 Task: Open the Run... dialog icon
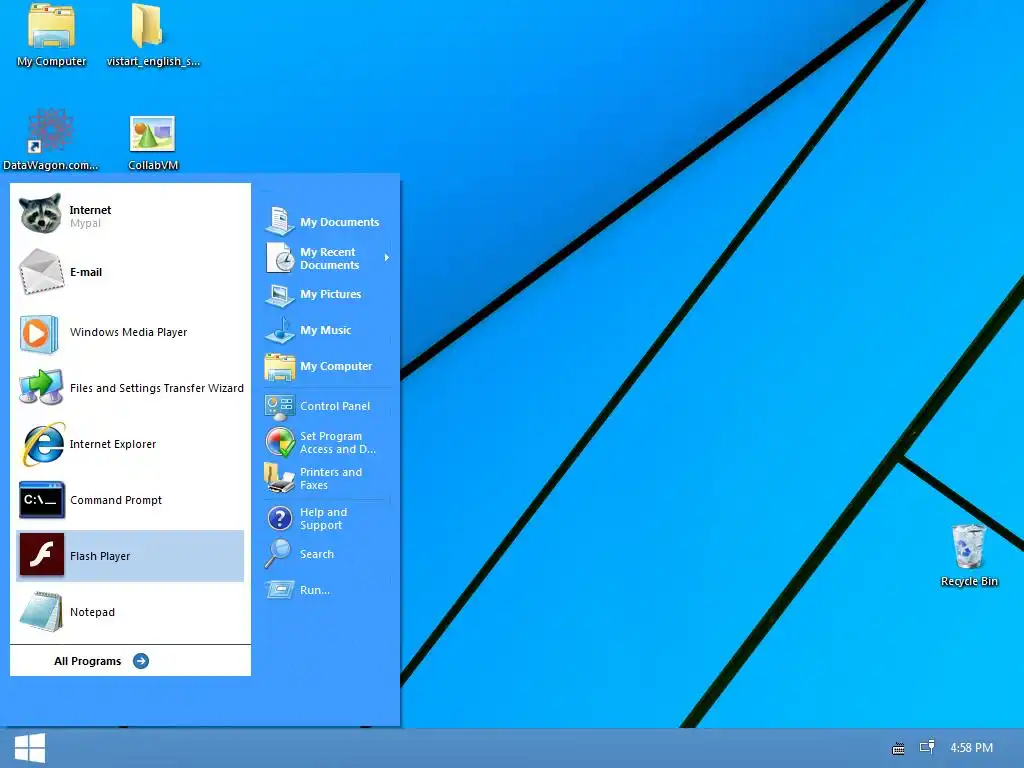tap(280, 590)
